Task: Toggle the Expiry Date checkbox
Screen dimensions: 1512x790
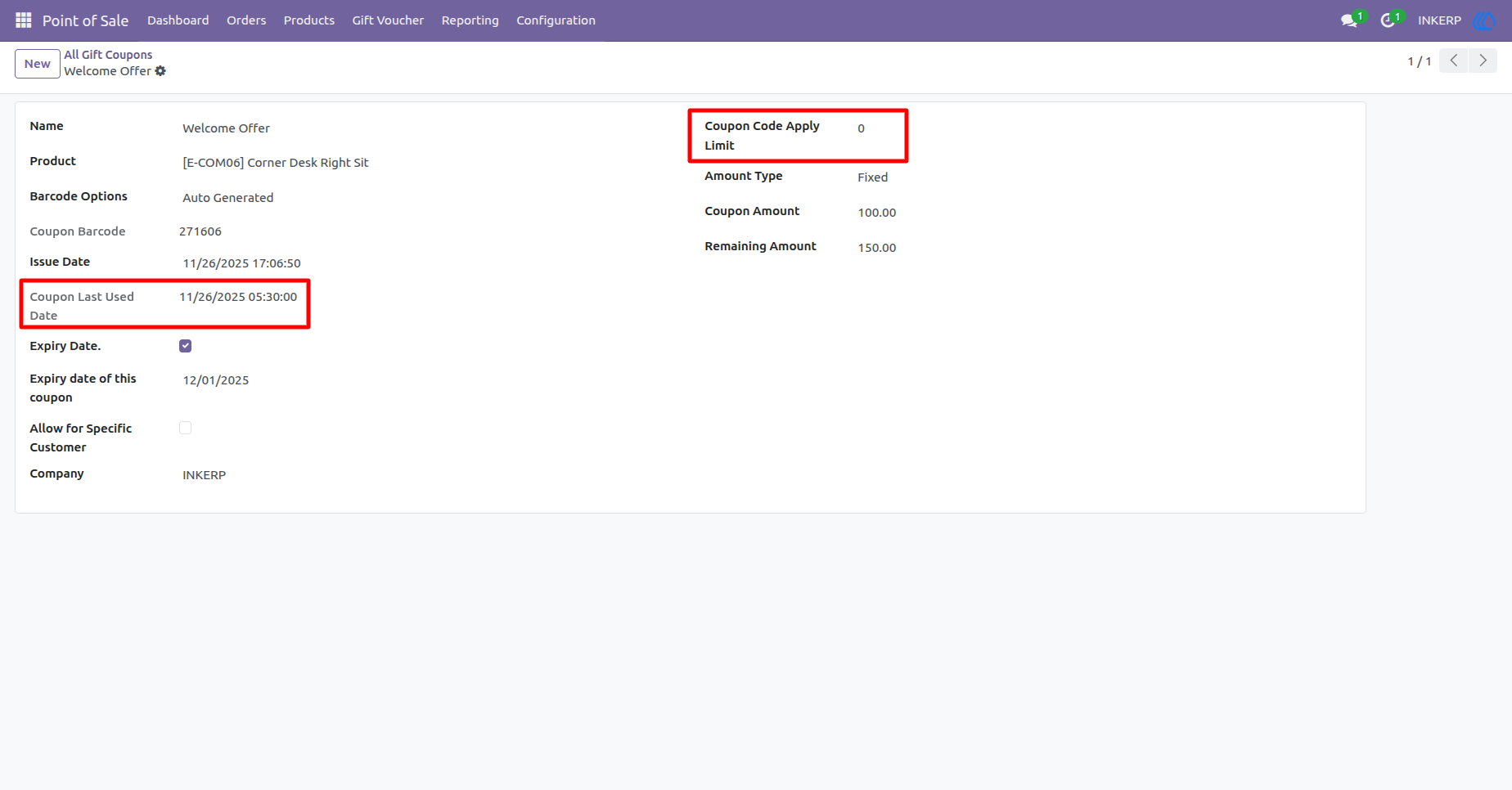Action: coord(186,346)
